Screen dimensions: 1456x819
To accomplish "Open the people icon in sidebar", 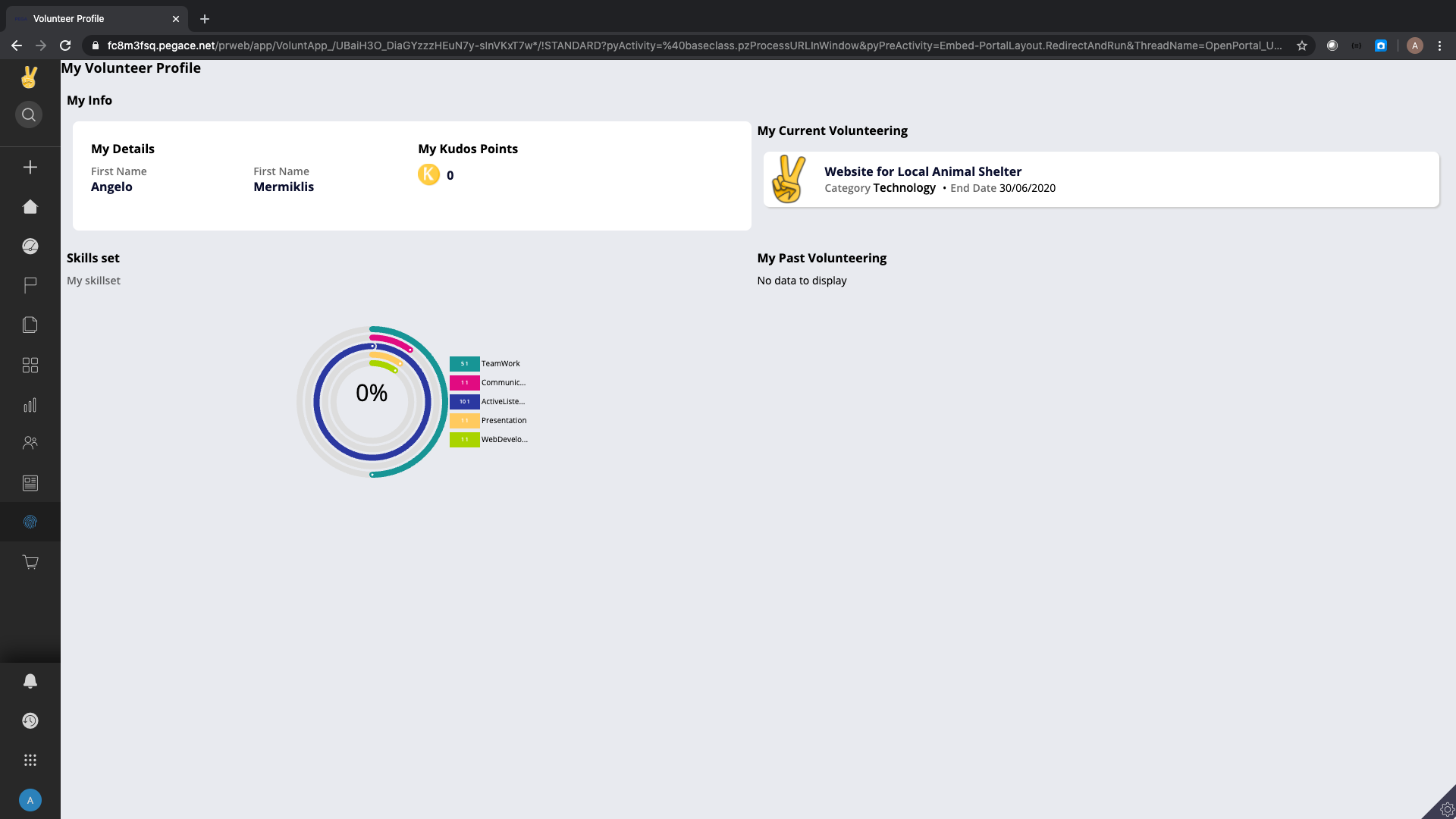I will click(x=30, y=443).
